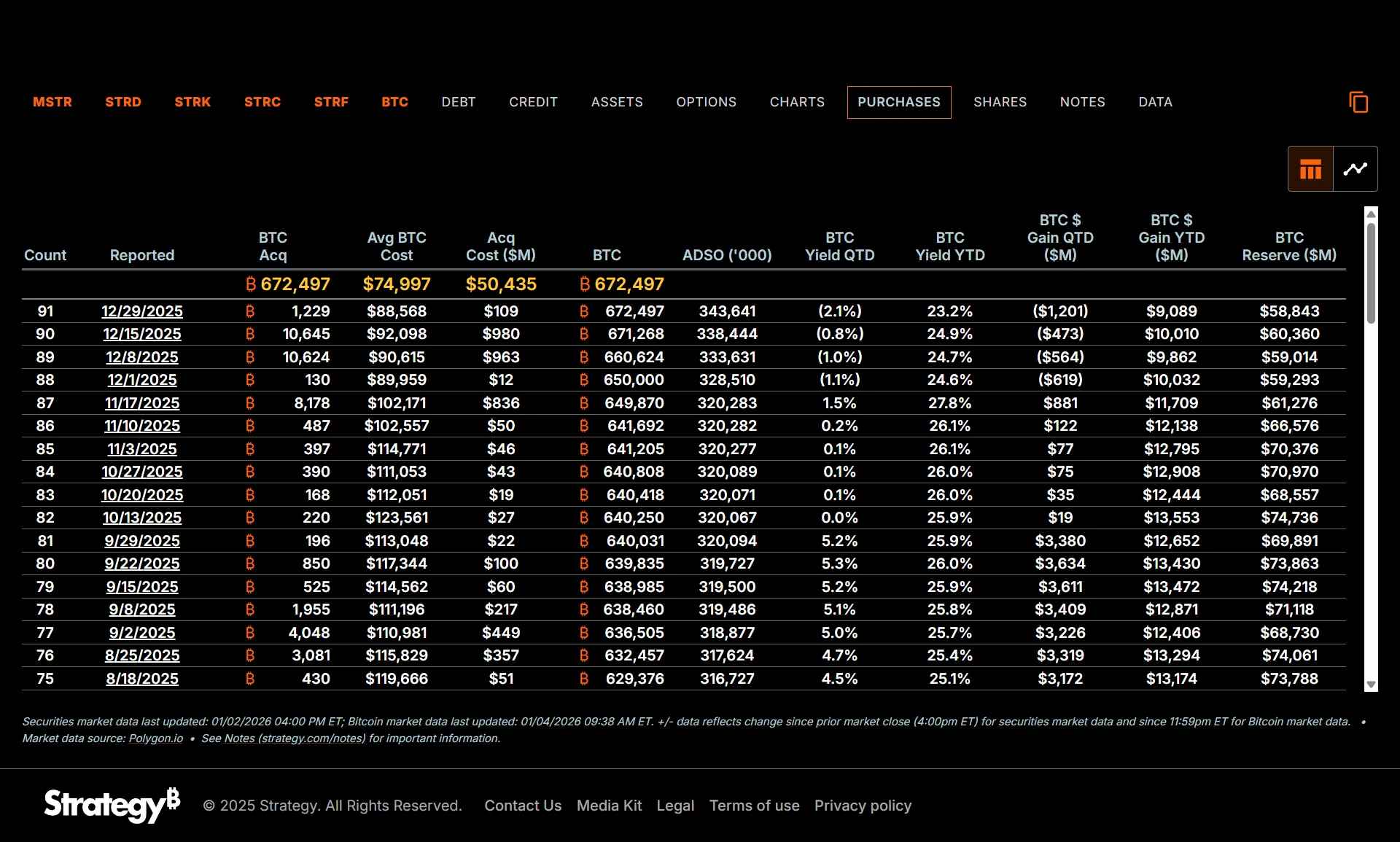1400x842 pixels.
Task: Click the Bitcoin symbol beside the 672,497 total
Action: coord(250,284)
